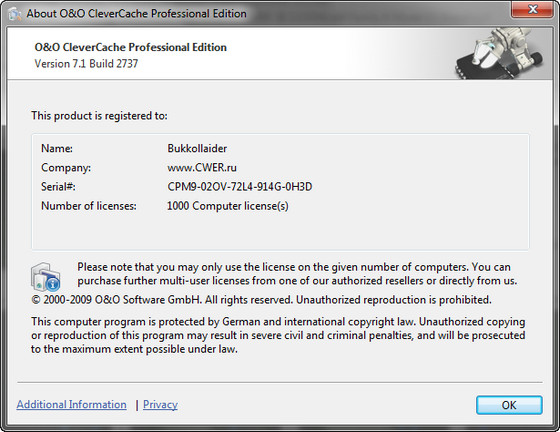
Task: Click the copyright O&O Software GmbH line
Action: [261, 300]
